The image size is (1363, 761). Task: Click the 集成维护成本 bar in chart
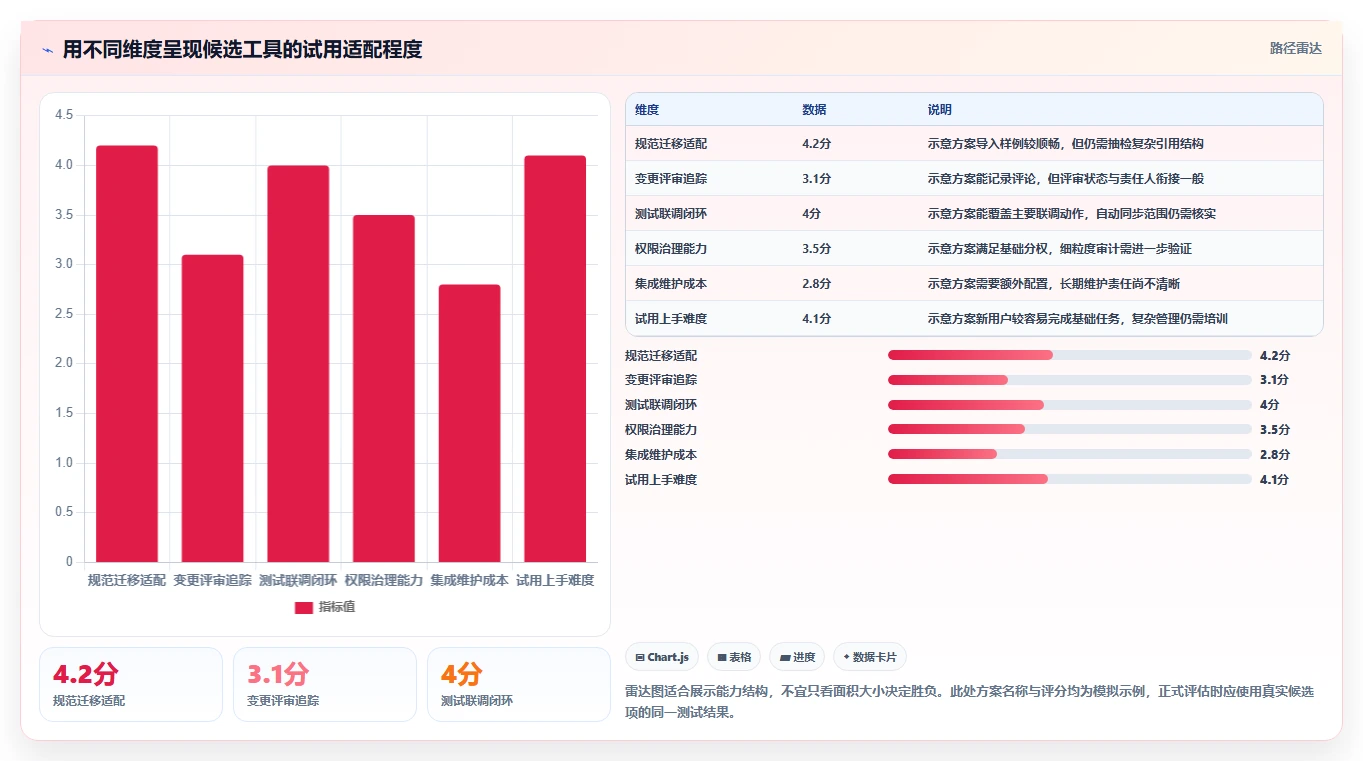coord(469,423)
